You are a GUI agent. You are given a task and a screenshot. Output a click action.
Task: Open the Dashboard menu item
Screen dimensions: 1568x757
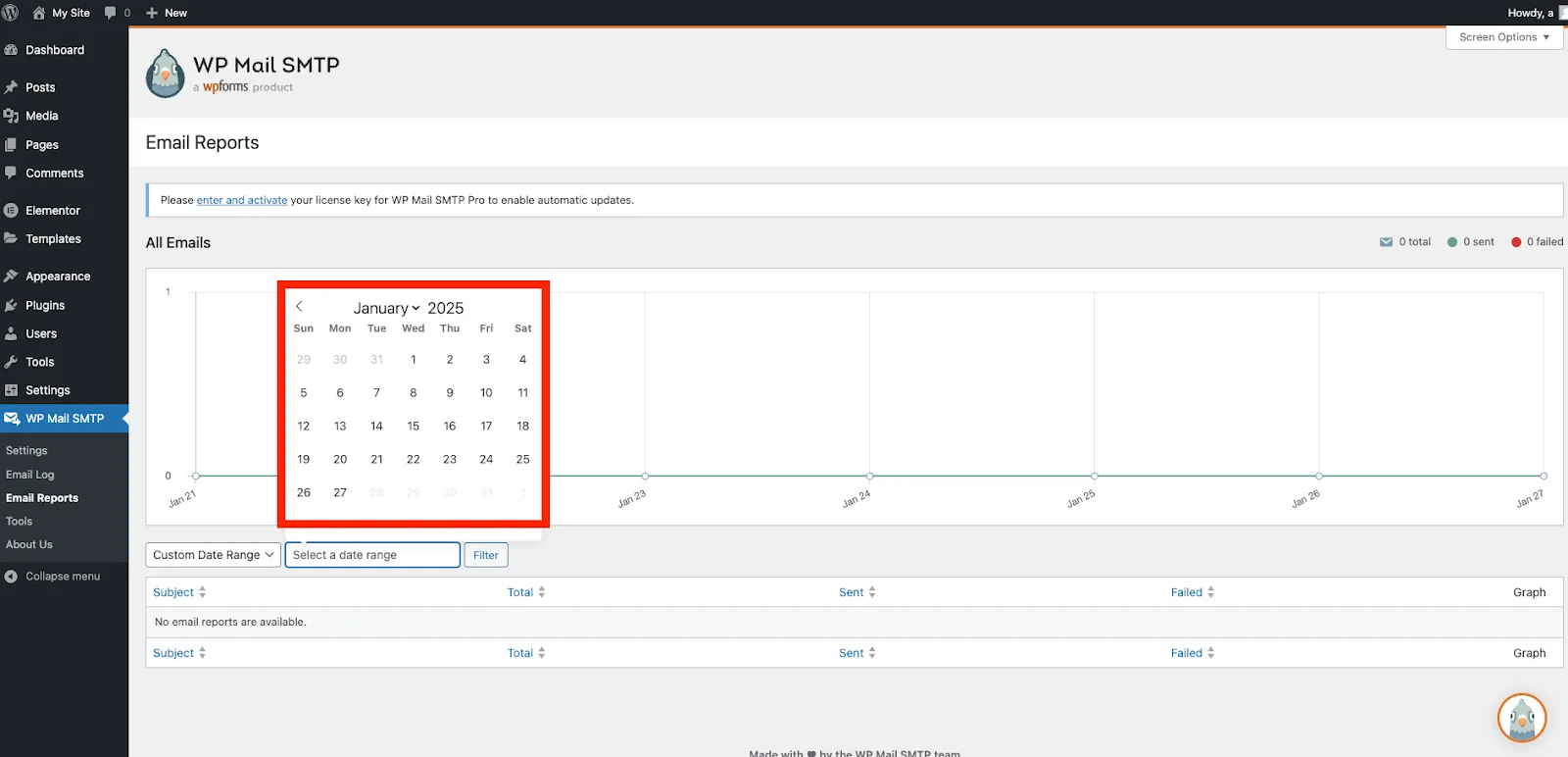(55, 50)
